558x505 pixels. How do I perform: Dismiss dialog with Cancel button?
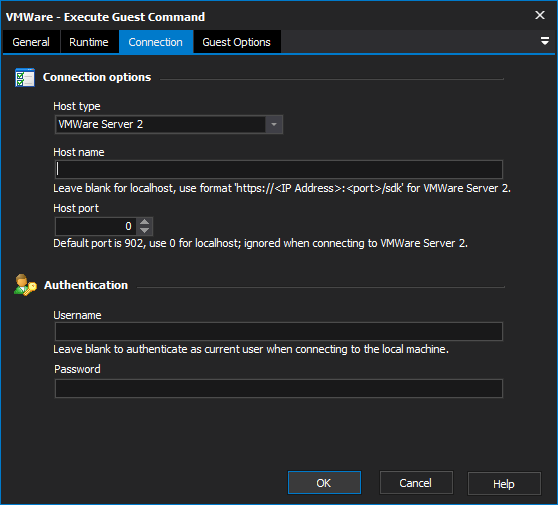(416, 483)
